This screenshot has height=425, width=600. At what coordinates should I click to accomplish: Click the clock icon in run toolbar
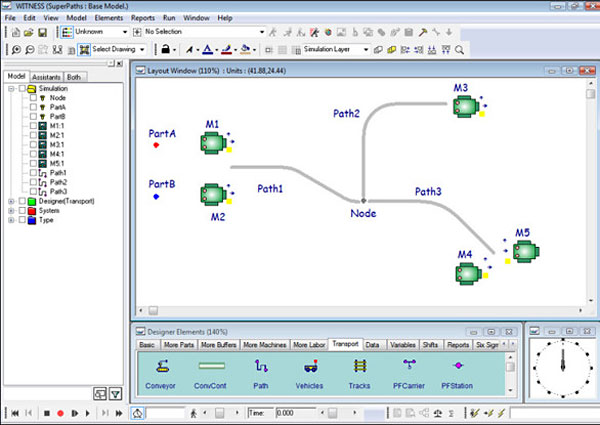[x=137, y=413]
